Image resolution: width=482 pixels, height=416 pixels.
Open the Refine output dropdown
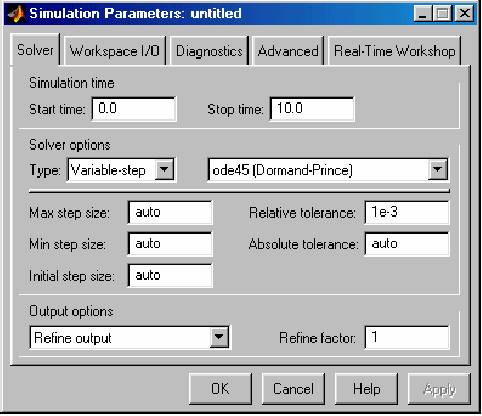coord(219,337)
